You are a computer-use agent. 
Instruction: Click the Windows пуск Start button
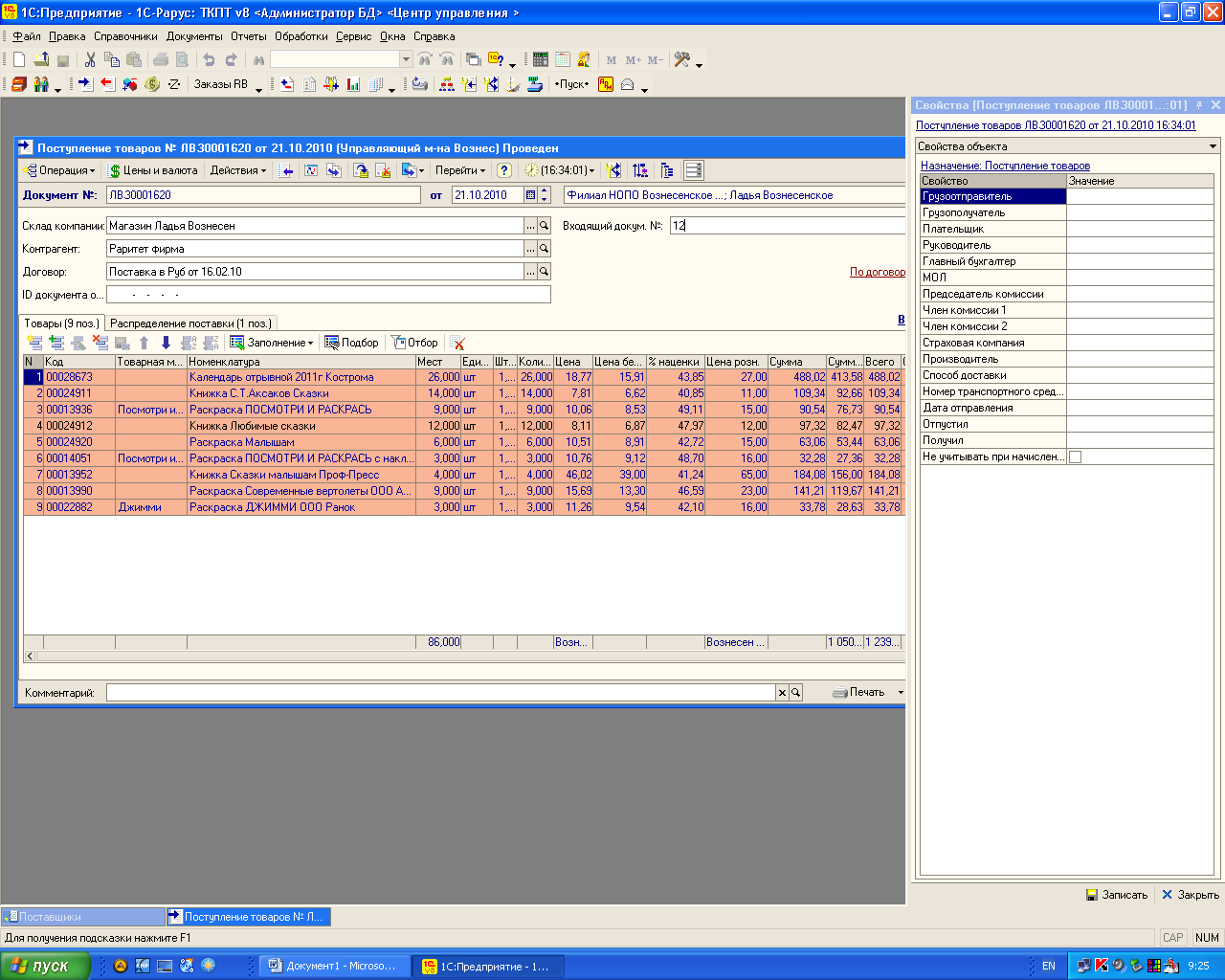46,966
